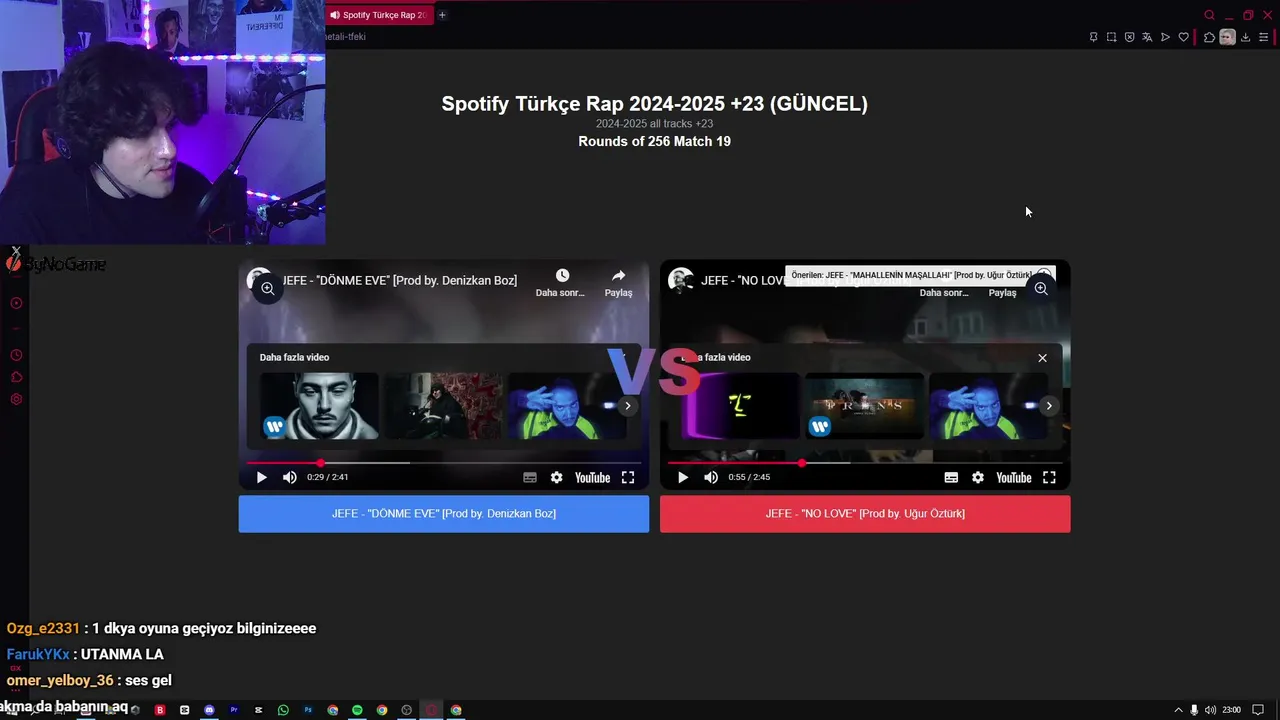Fullscreen the NO LOVE video
The image size is (1280, 720).
[1049, 478]
